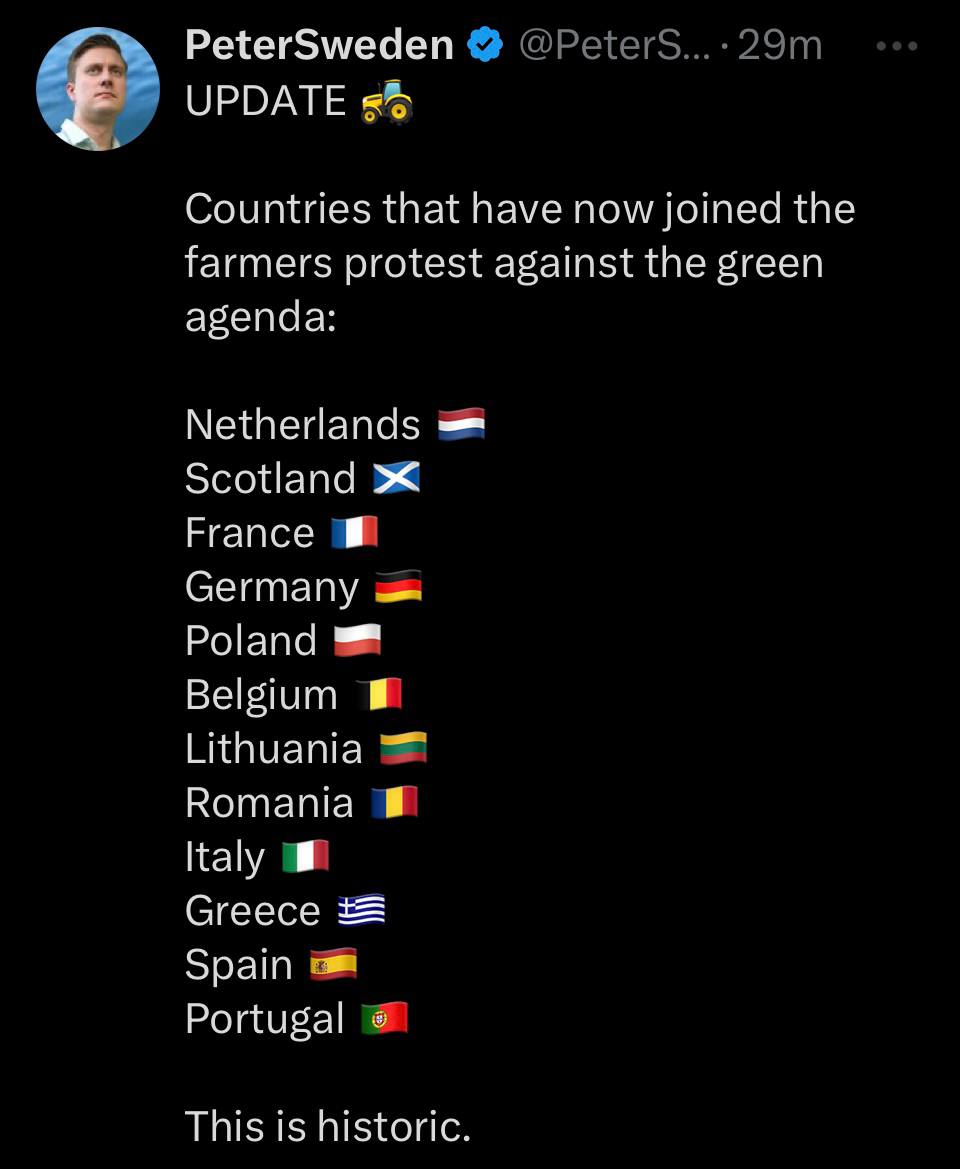Open the PeterSweden display name link
Viewport: 960px width, 1169px height.
(319, 45)
